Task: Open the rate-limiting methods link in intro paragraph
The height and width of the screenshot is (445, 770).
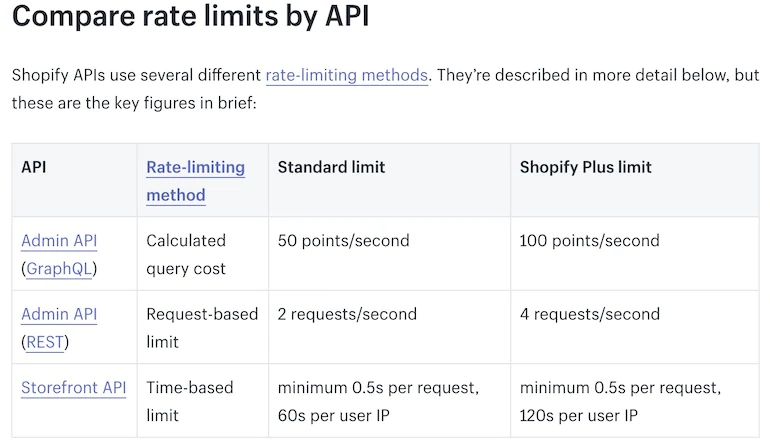Action: pyautogui.click(x=346, y=75)
